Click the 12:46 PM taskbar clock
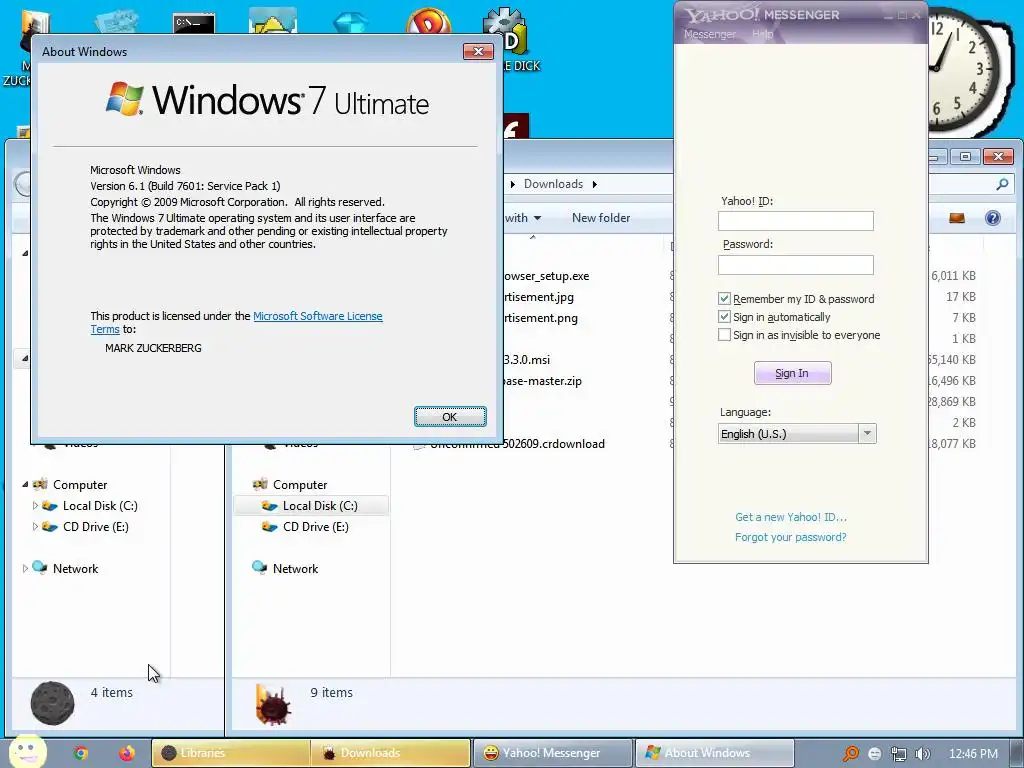Viewport: 1024px width, 768px height. tap(973, 754)
